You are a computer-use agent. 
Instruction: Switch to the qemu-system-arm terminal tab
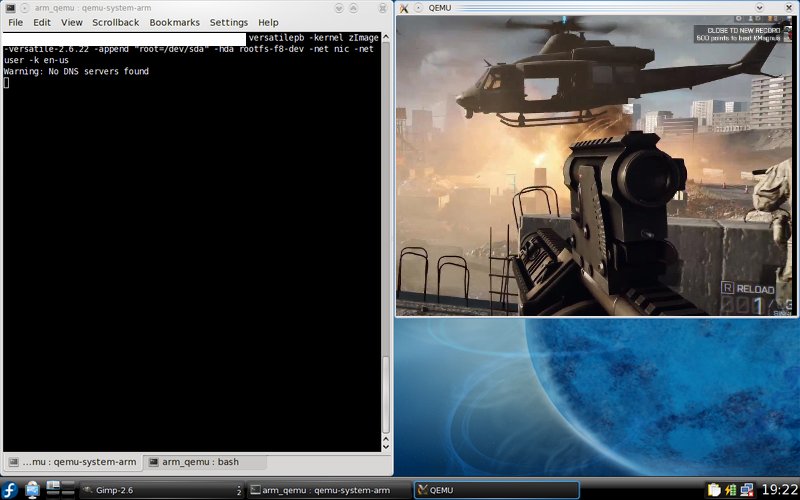click(72, 462)
